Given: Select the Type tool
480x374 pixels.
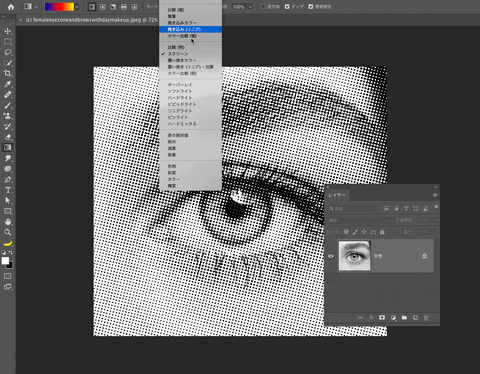Looking at the screenshot, I should [x=8, y=190].
